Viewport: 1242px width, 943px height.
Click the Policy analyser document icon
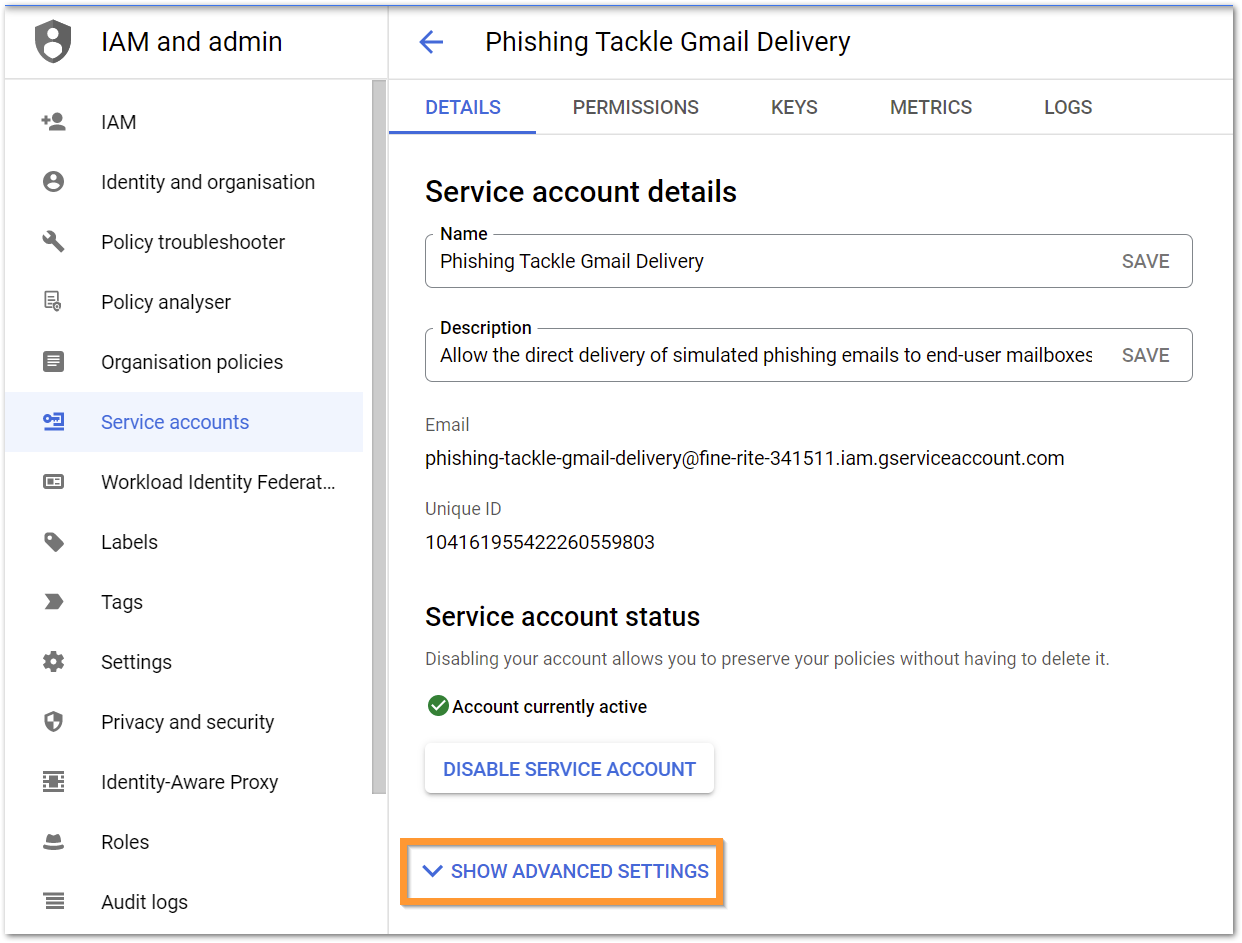click(54, 302)
